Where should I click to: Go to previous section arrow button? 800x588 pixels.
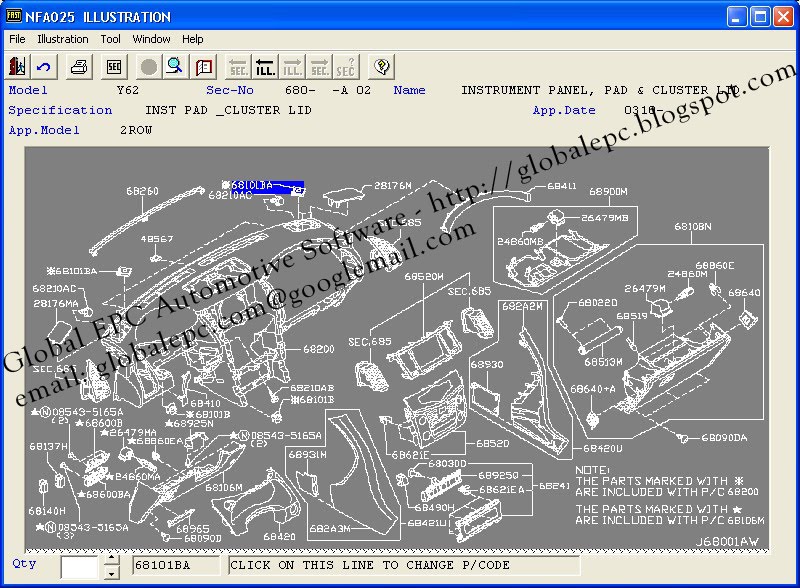click(x=238, y=67)
